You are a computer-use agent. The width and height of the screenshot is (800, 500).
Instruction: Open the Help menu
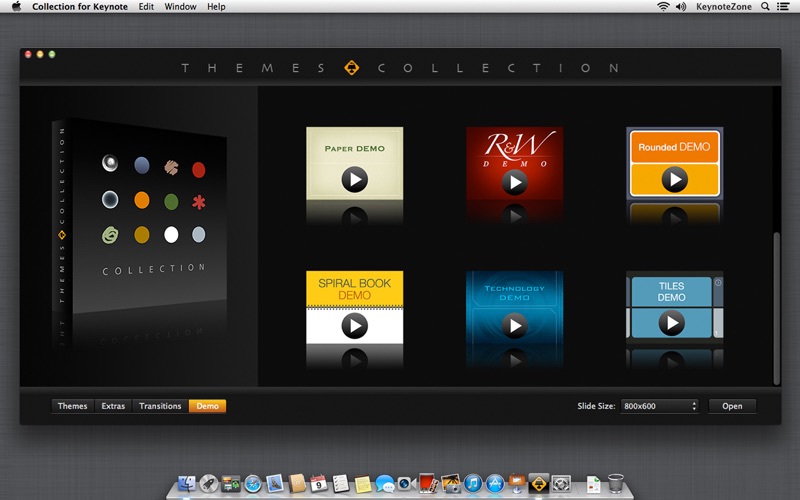point(216,7)
